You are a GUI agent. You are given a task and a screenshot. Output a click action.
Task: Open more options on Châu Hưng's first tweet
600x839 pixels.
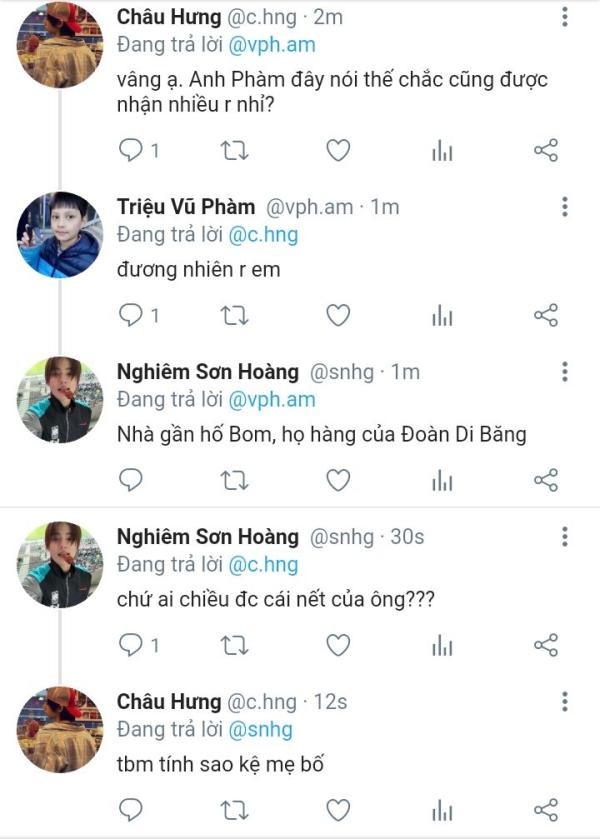[565, 17]
